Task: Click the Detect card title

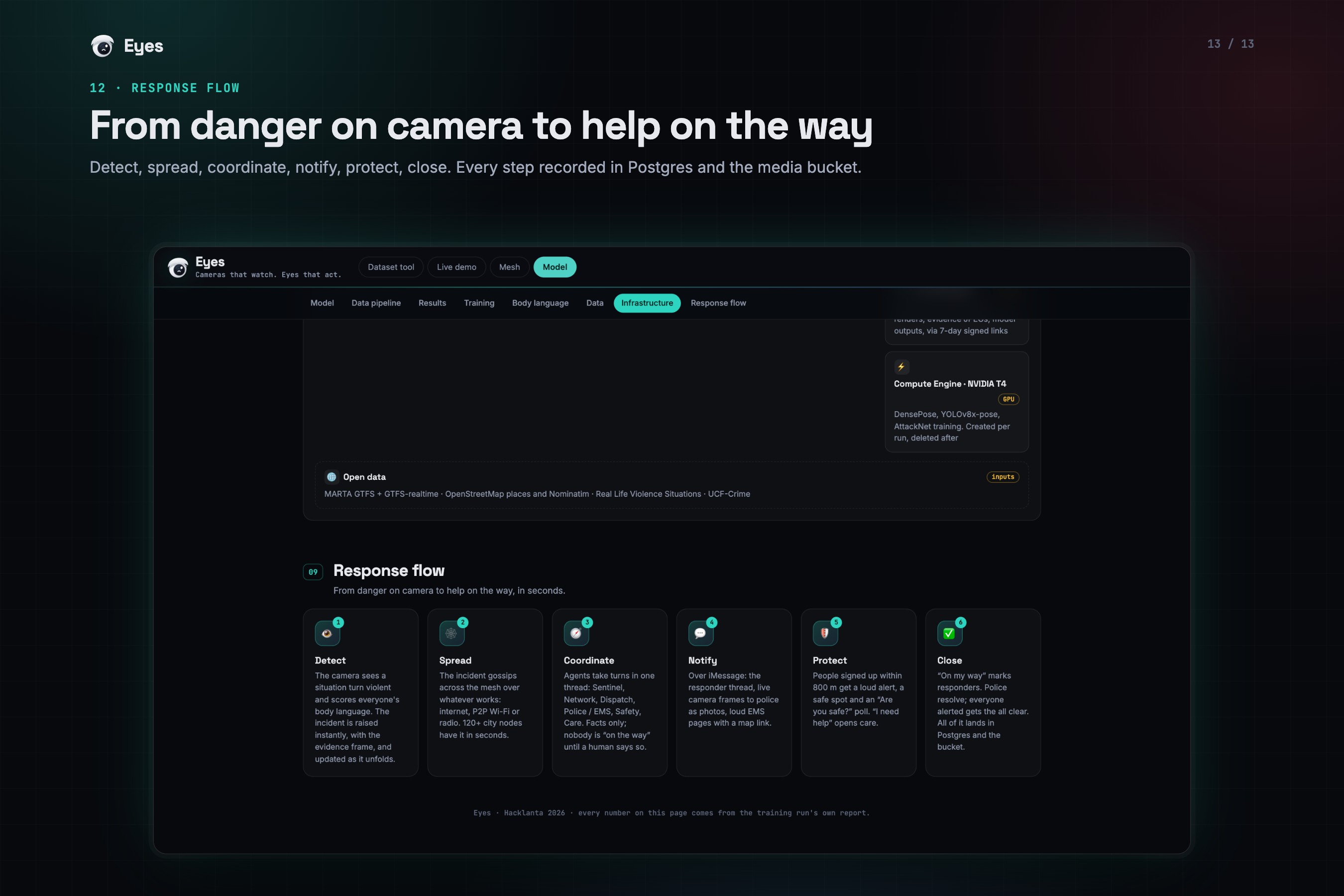Action: point(330,661)
